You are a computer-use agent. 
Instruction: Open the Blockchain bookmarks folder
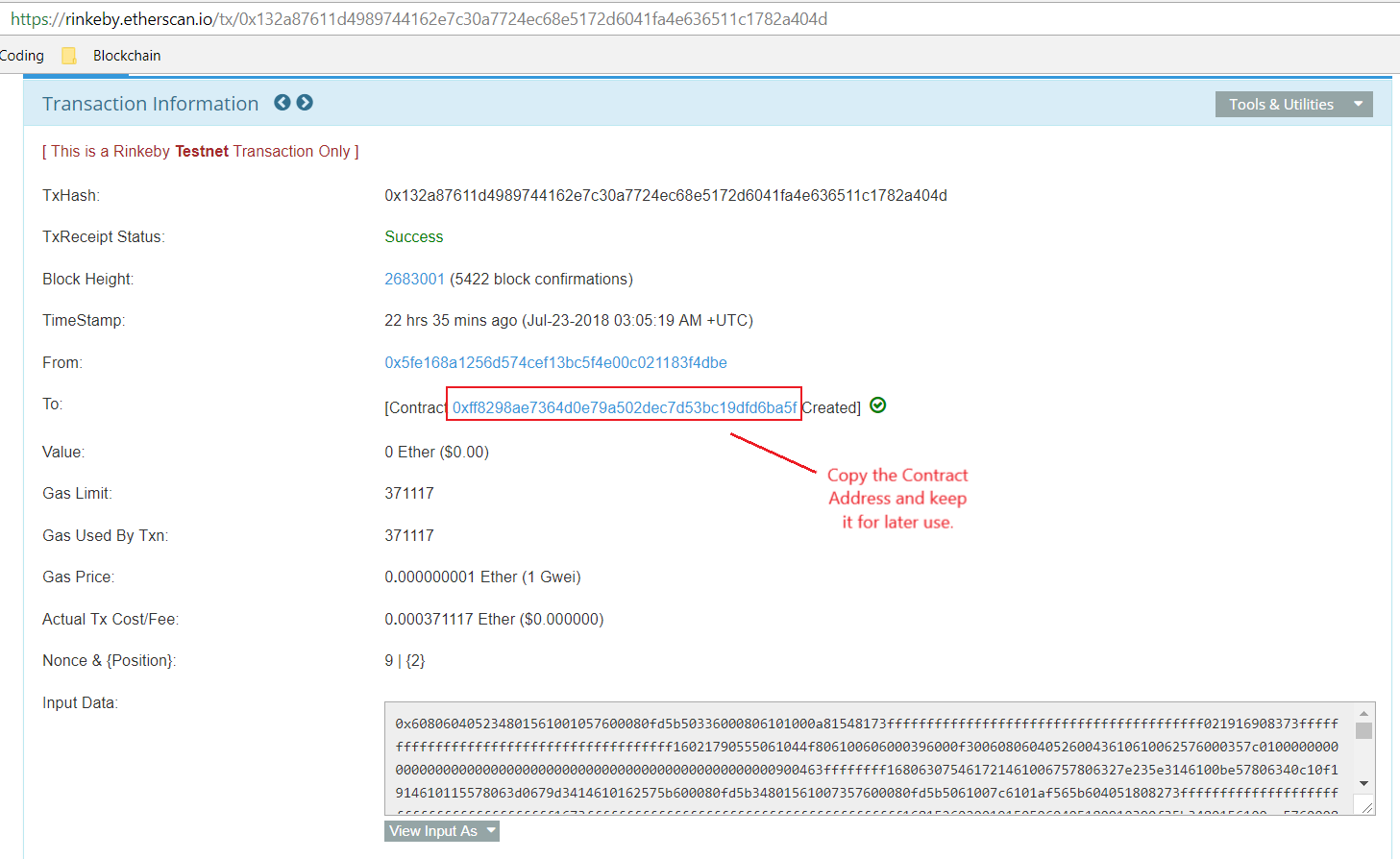(x=126, y=55)
